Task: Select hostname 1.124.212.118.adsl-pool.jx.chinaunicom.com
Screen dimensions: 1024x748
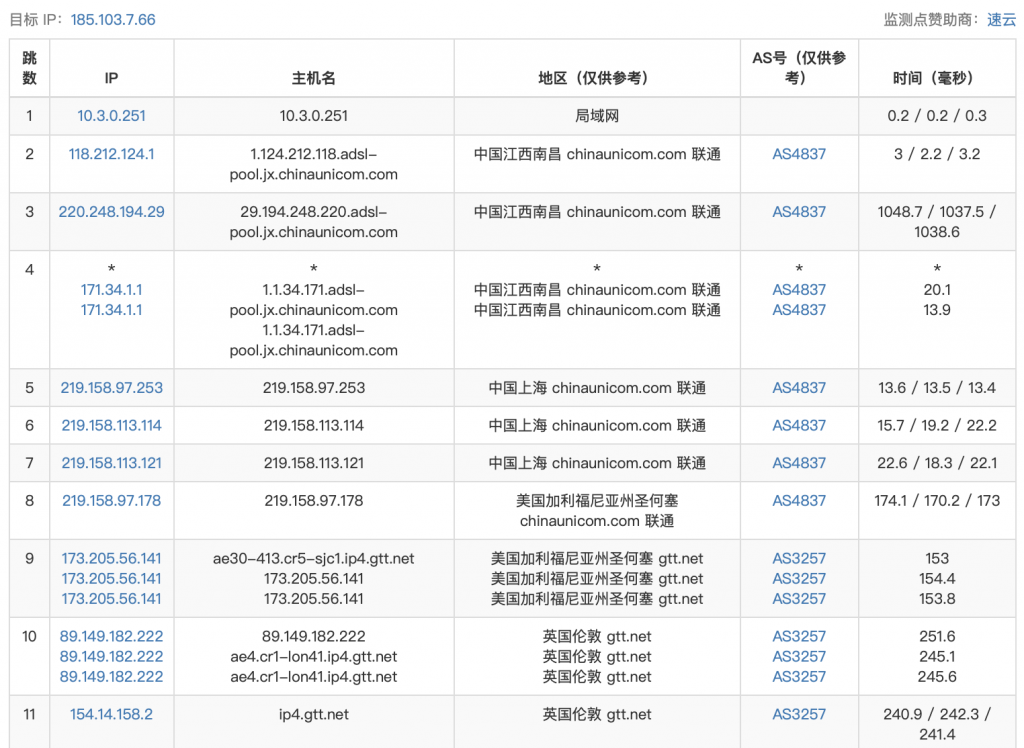Action: click(x=313, y=164)
